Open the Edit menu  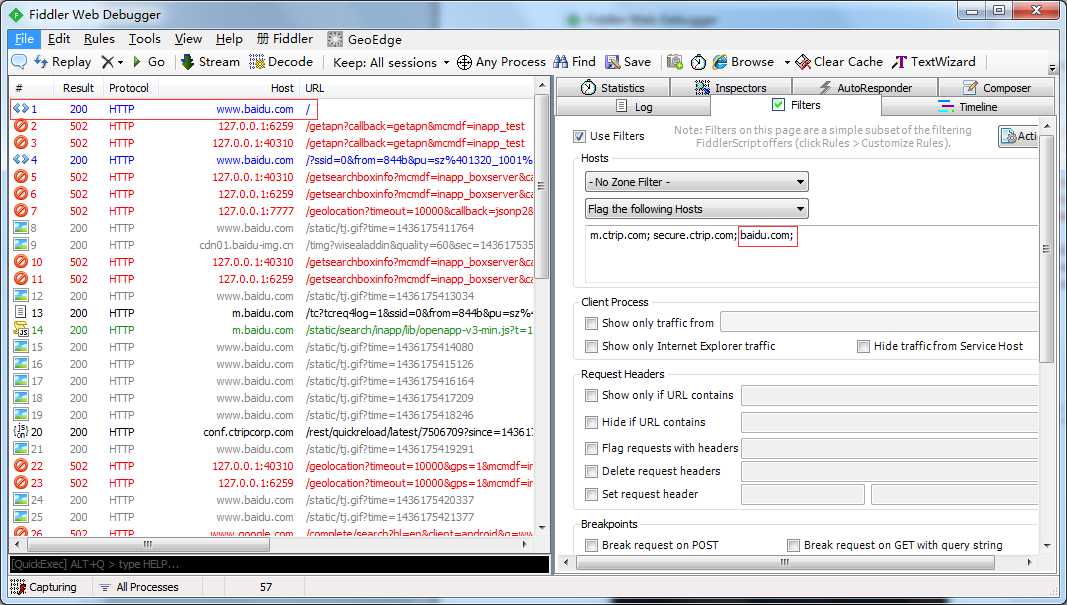(59, 39)
